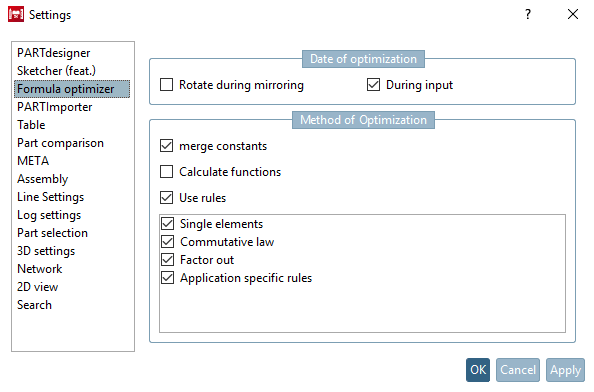This screenshot has width=594, height=392.
Task: Uncheck Single elements rule
Action: click(167, 224)
